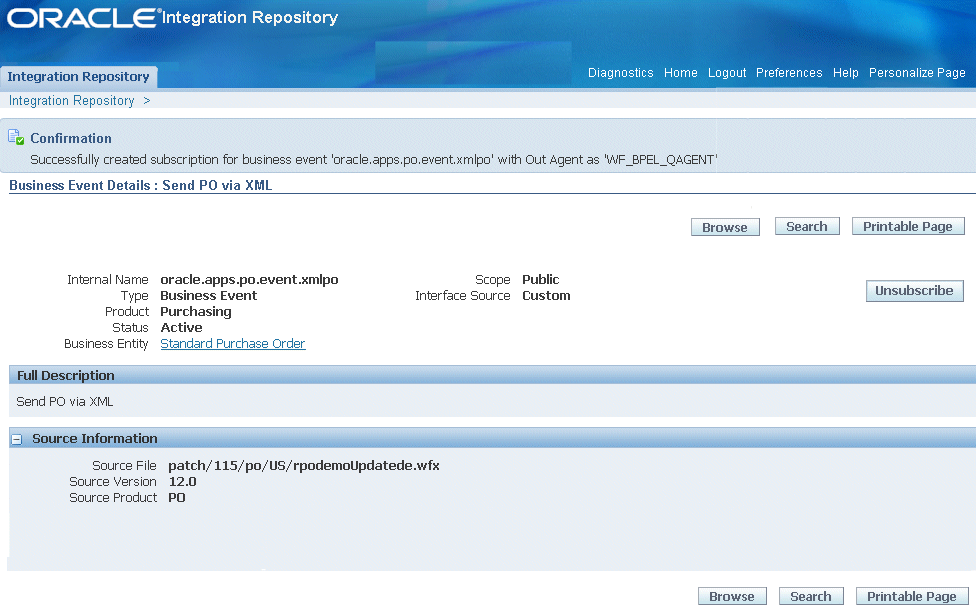Go to Home in the header
976x608 pixels.
[x=680, y=73]
